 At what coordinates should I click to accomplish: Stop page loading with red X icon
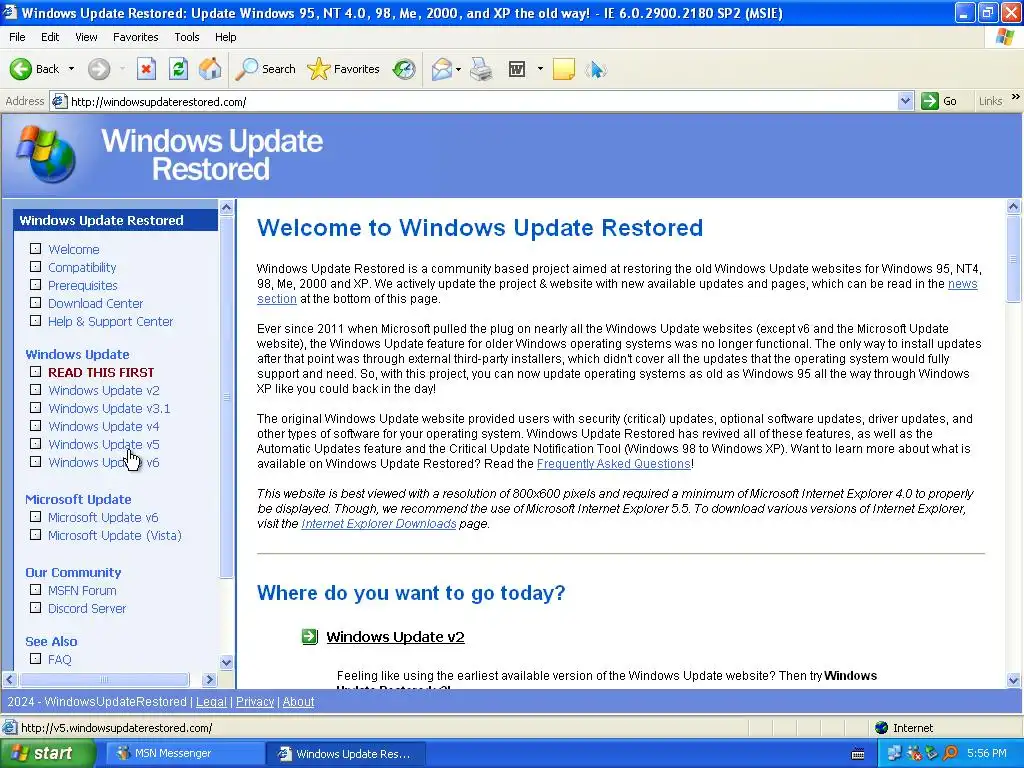146,69
